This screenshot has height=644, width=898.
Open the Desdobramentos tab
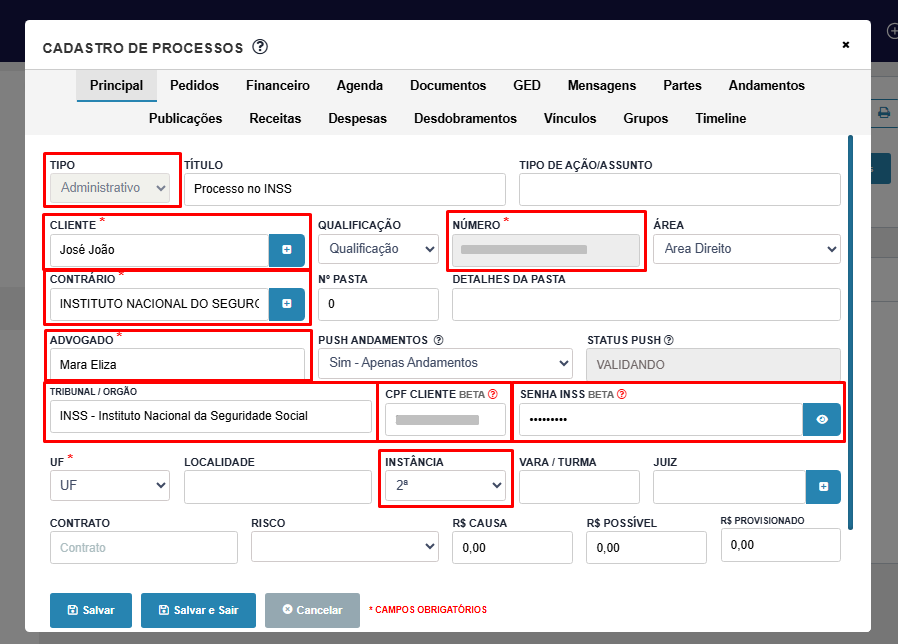click(x=465, y=119)
